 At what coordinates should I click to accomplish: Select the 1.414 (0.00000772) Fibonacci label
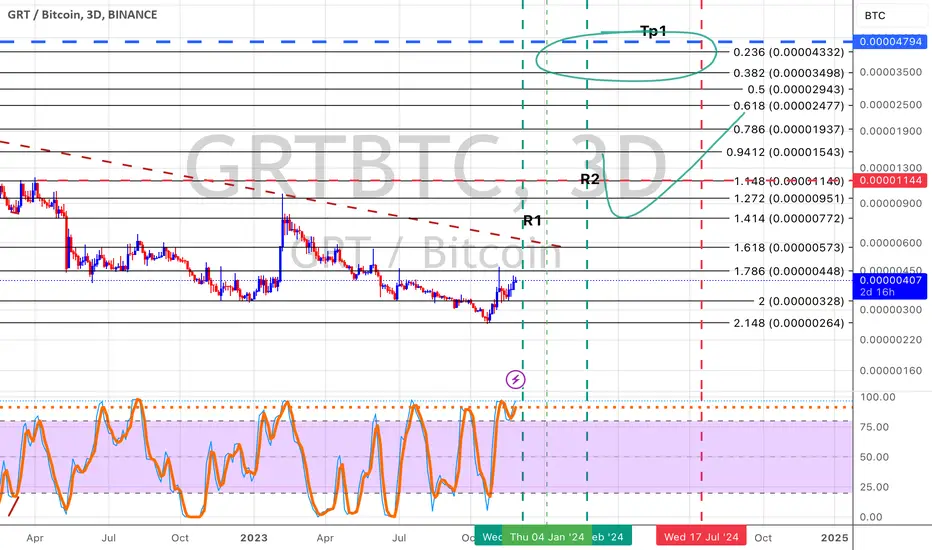789,219
